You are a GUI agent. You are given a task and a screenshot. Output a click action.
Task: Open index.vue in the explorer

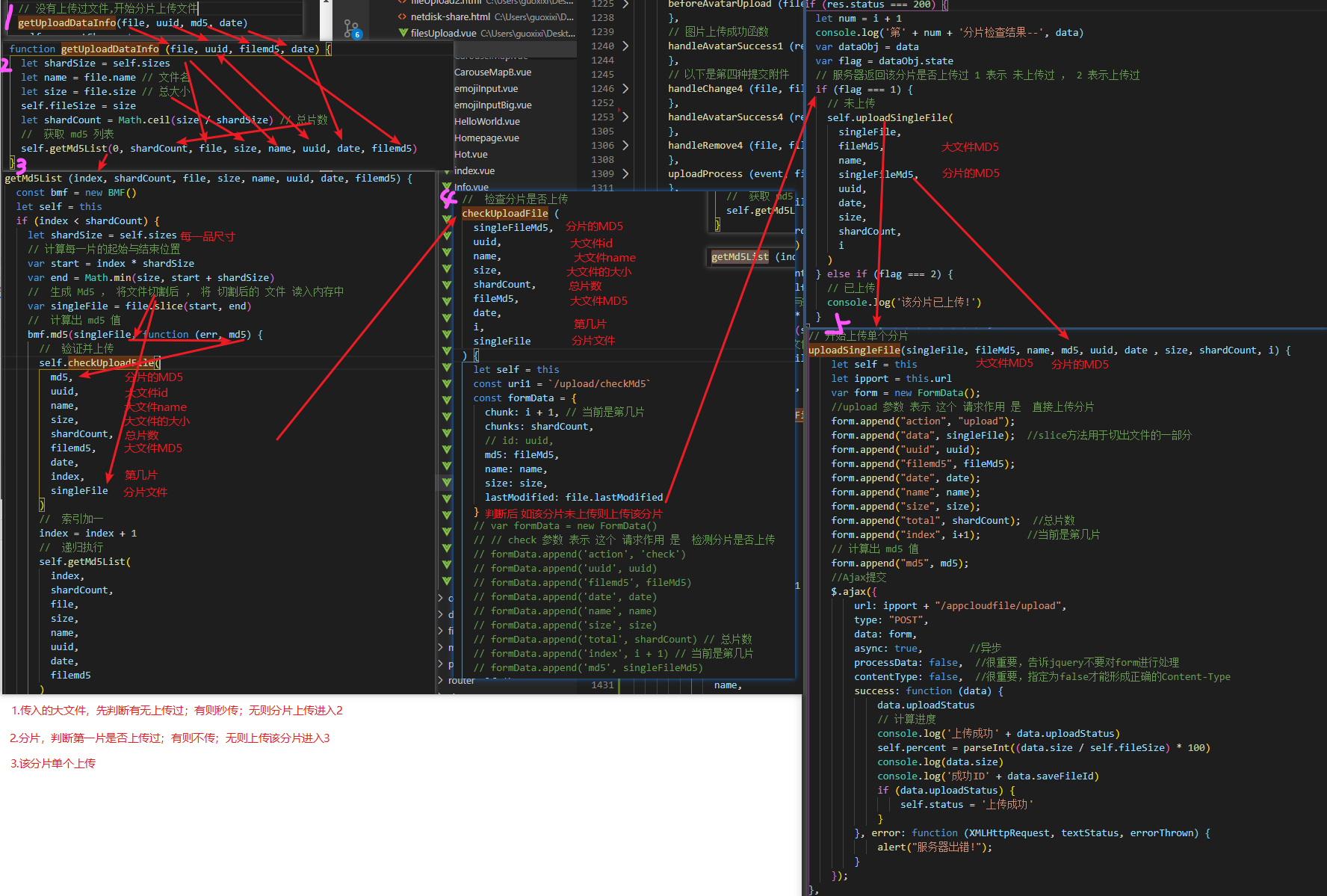(x=474, y=171)
